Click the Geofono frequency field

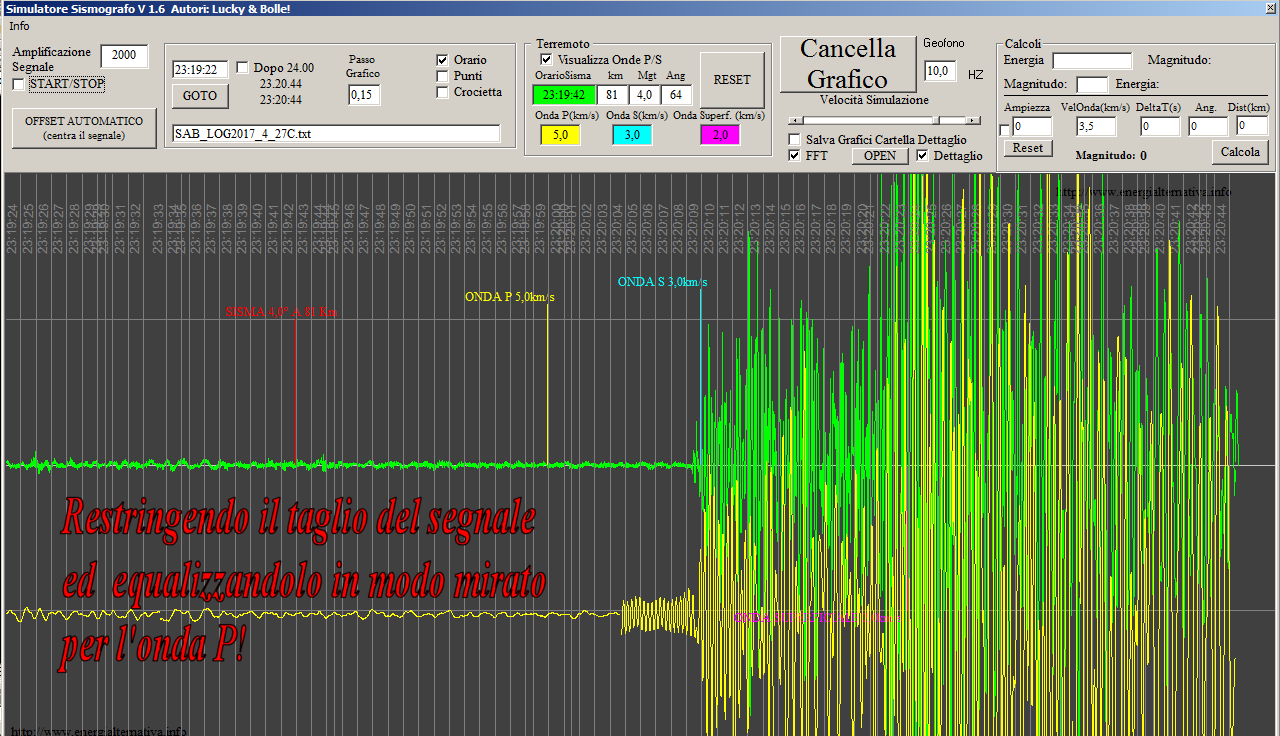pyautogui.click(x=940, y=71)
